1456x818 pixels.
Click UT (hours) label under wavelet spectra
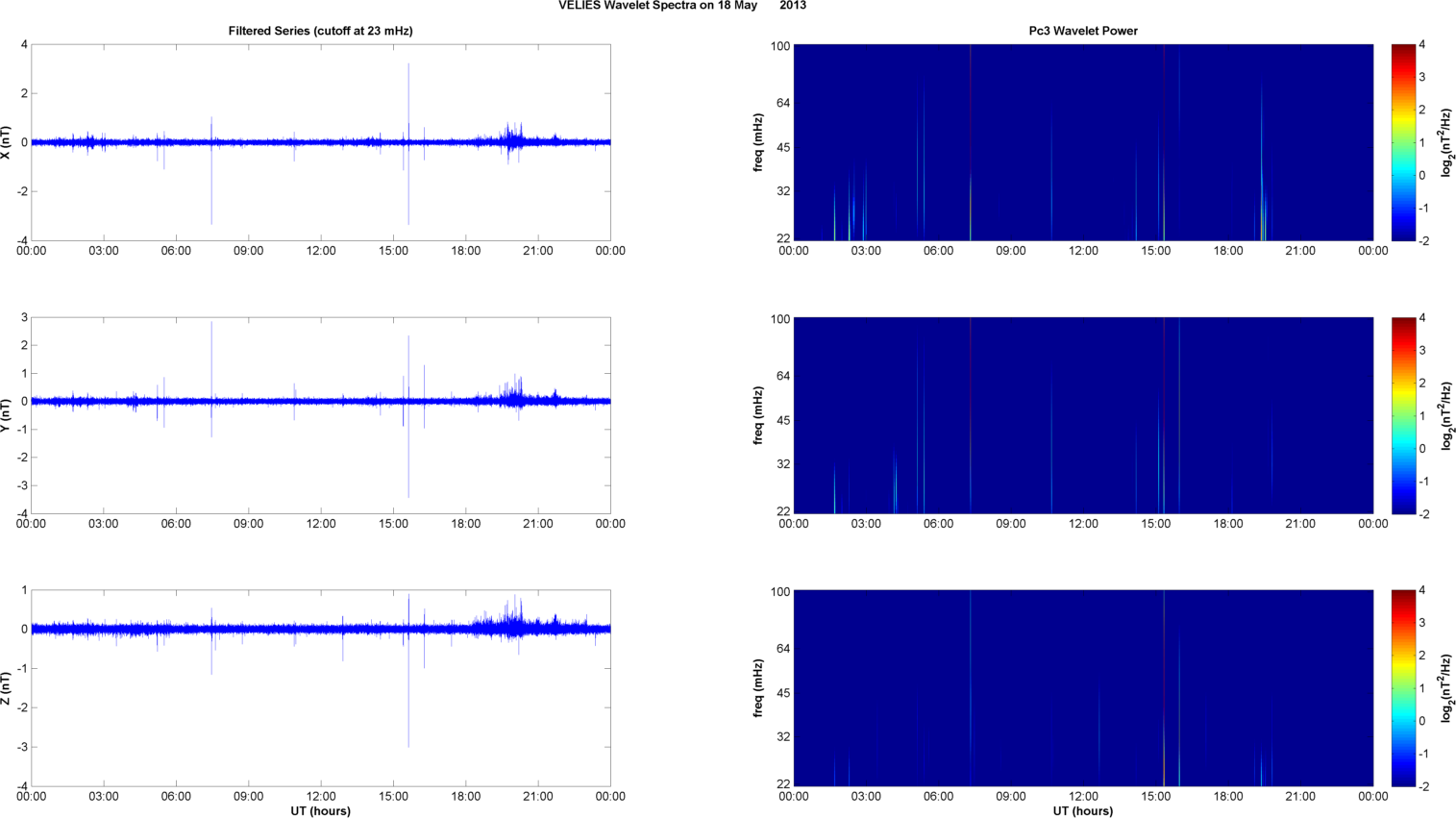(x=1083, y=811)
